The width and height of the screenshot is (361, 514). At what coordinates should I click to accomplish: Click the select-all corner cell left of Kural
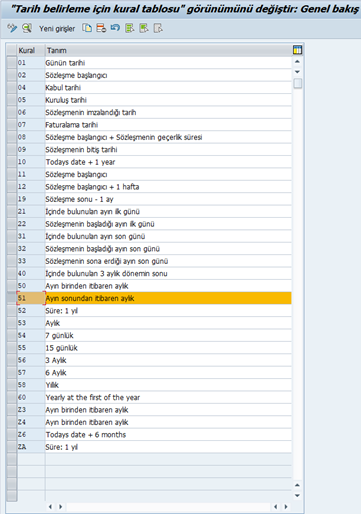tap(12, 50)
